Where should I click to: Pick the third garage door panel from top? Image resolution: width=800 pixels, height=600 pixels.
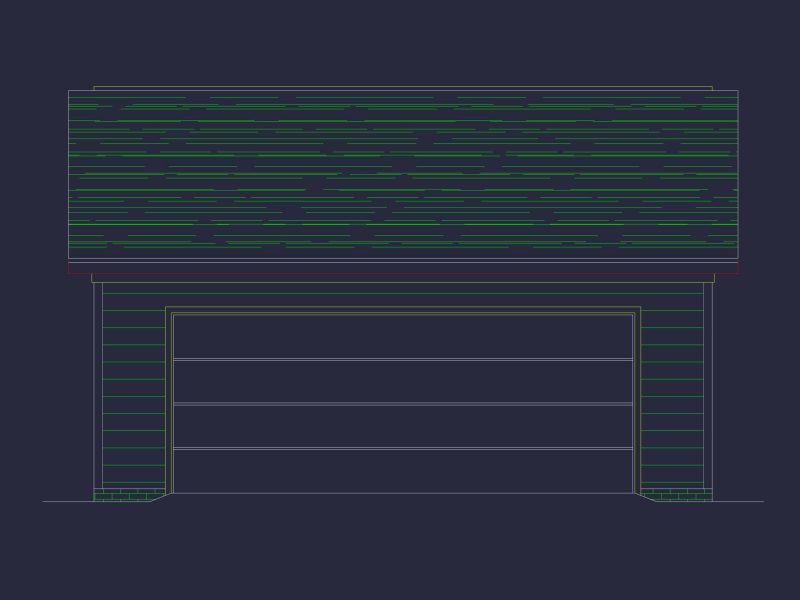(x=403, y=427)
